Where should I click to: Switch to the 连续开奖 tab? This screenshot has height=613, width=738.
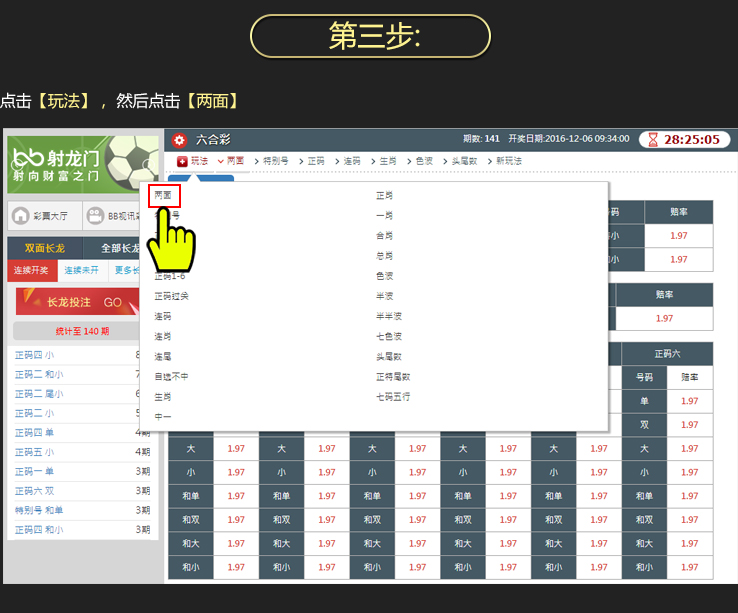pyautogui.click(x=32, y=270)
